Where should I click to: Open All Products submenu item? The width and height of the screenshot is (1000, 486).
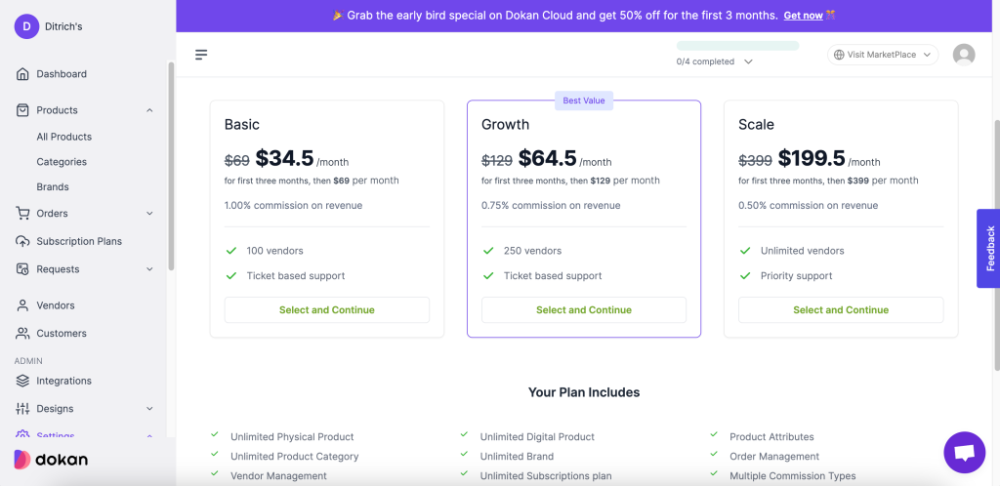click(x=64, y=137)
